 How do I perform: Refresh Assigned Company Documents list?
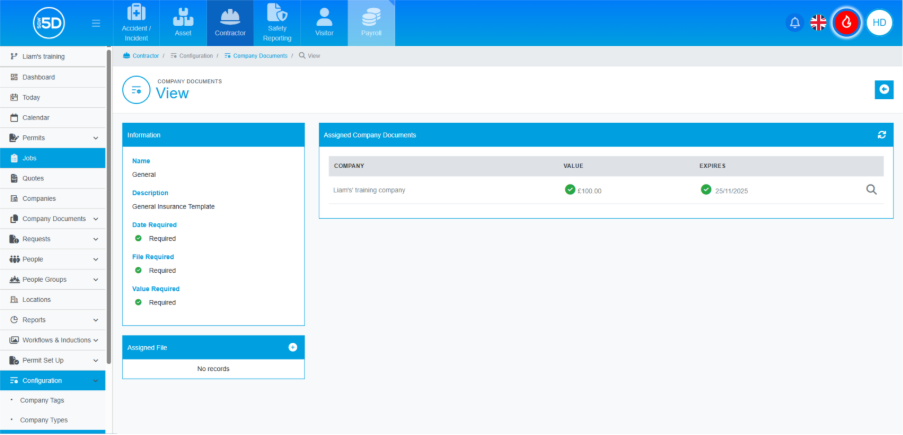coord(882,135)
